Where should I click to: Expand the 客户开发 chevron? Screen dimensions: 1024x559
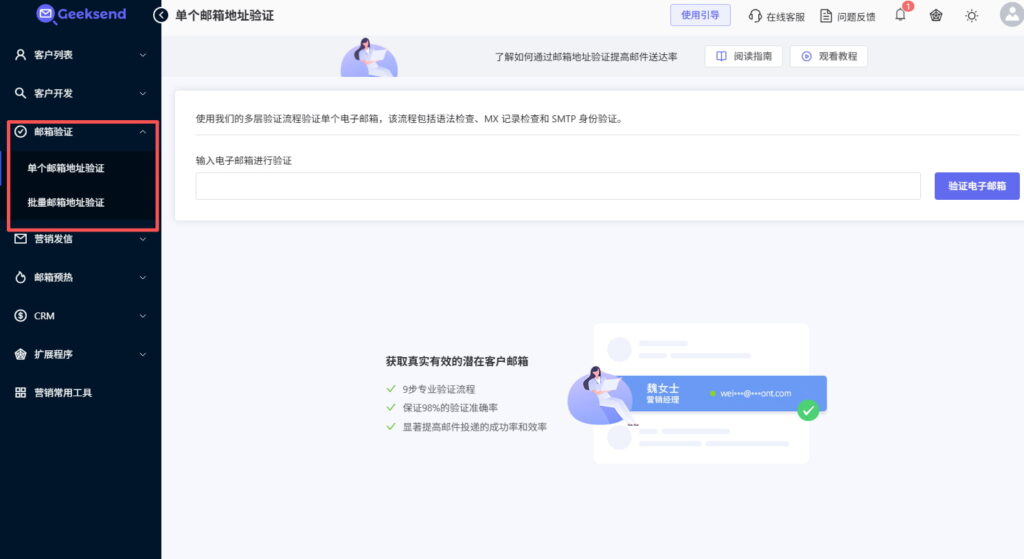tap(142, 93)
